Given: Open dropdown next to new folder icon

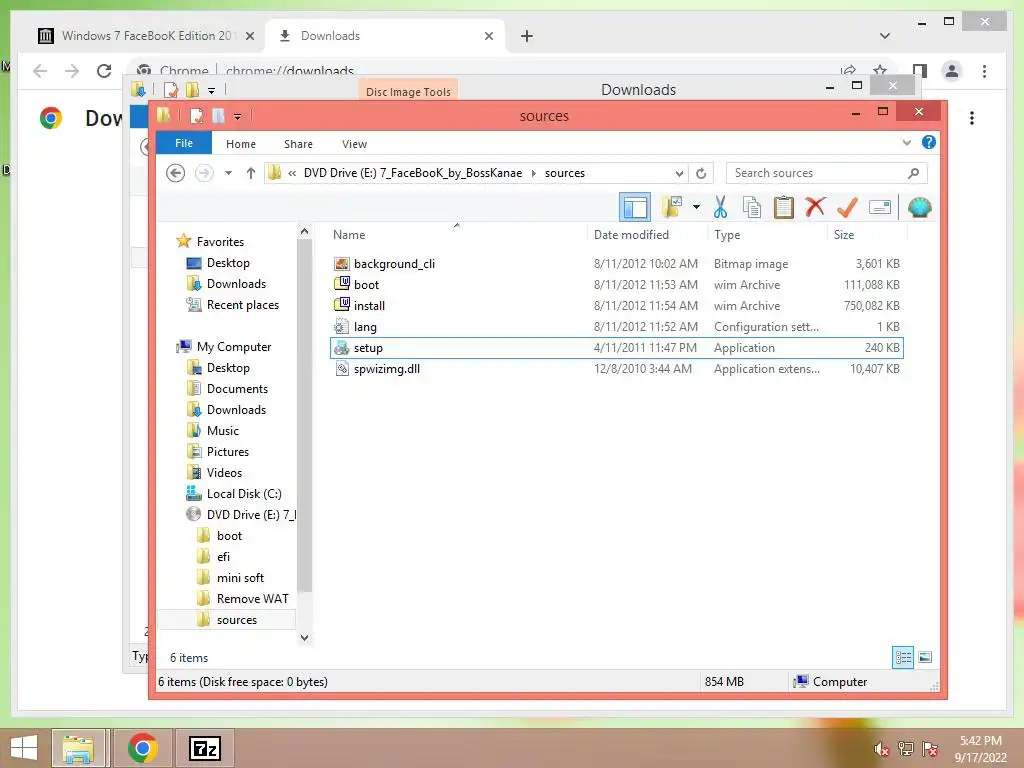Looking at the screenshot, I should coord(696,208).
